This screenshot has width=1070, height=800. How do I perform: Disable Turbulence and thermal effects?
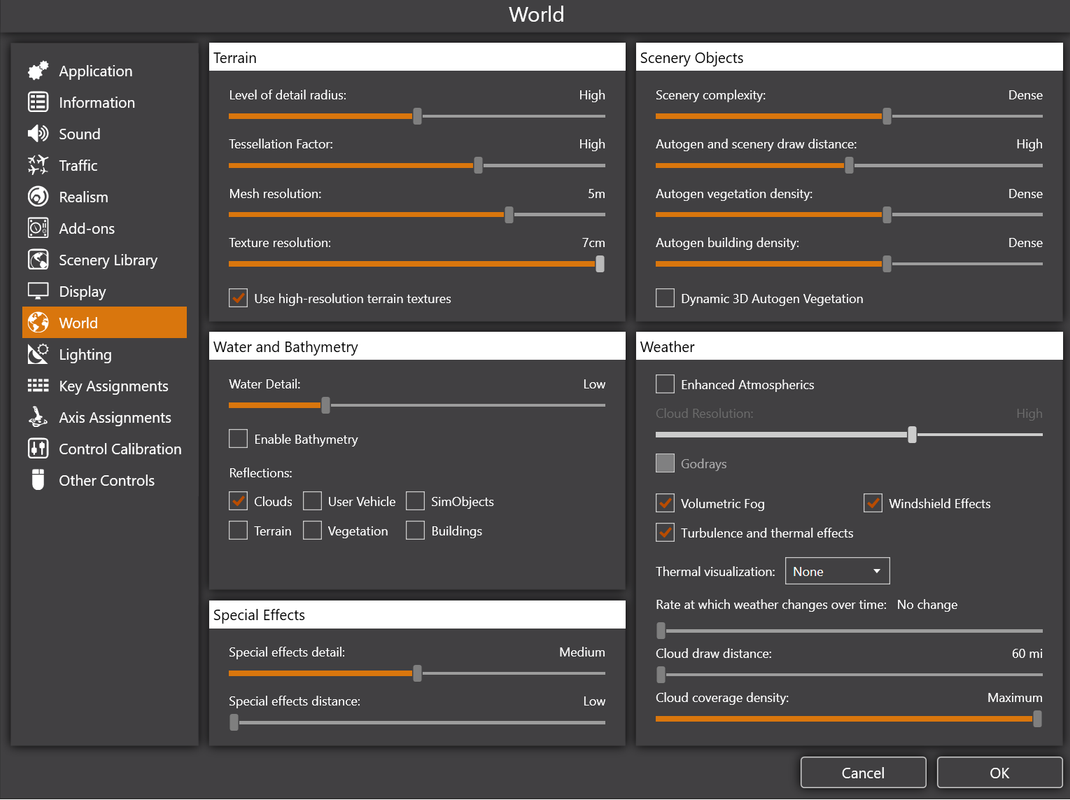(x=665, y=532)
